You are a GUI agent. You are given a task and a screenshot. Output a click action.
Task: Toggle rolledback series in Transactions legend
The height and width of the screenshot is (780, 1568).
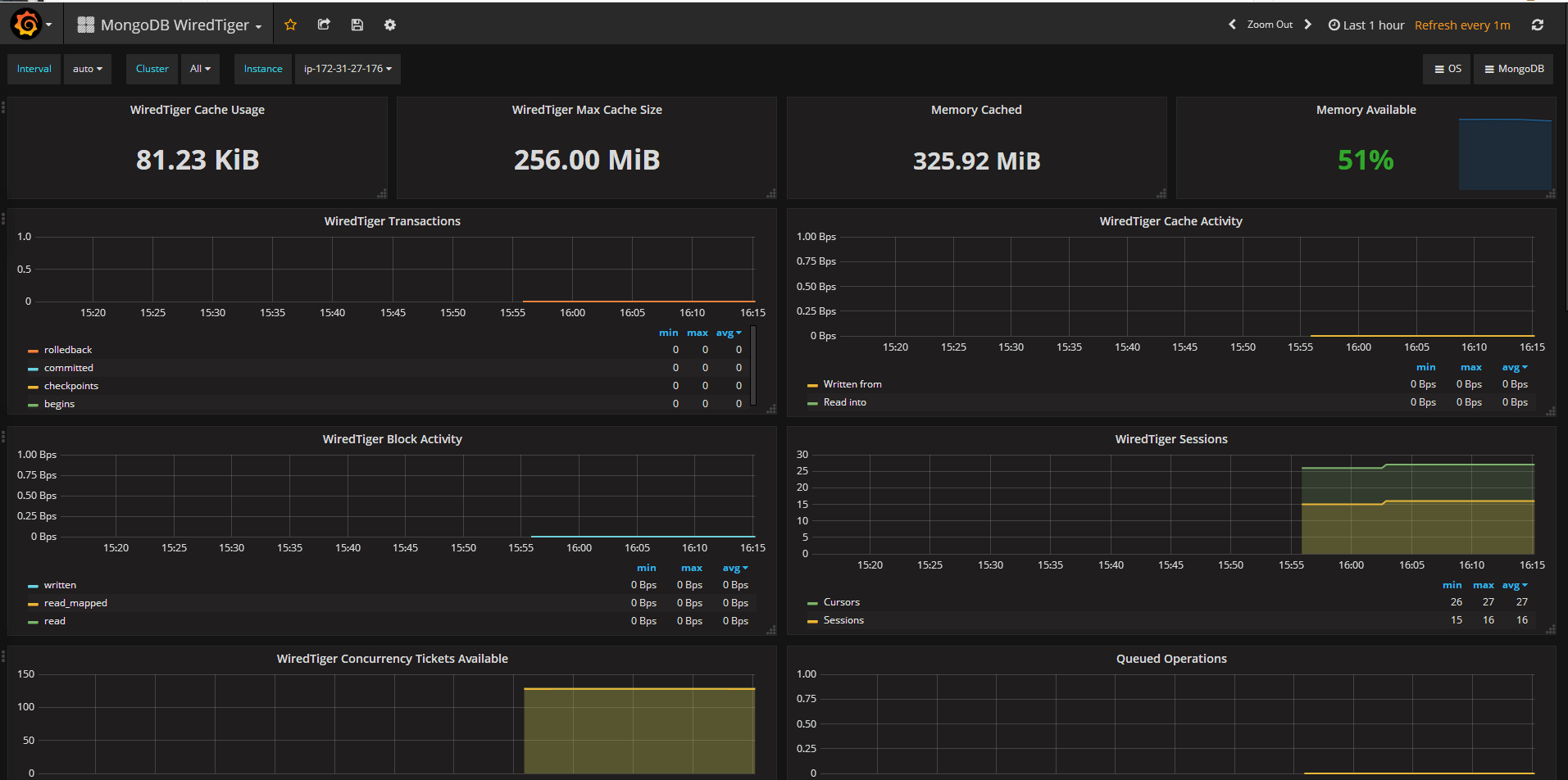[x=68, y=350]
